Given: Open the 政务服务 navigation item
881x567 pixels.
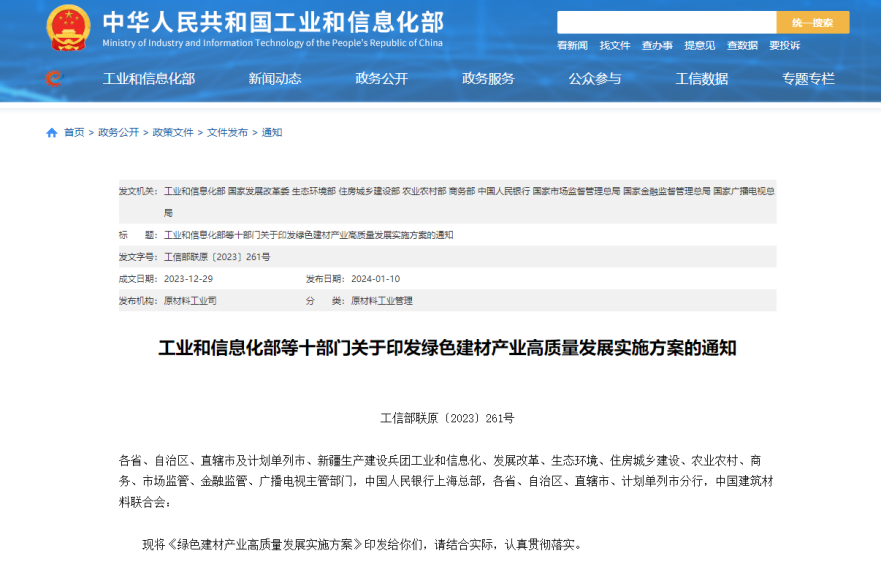Looking at the screenshot, I should click(488, 79).
